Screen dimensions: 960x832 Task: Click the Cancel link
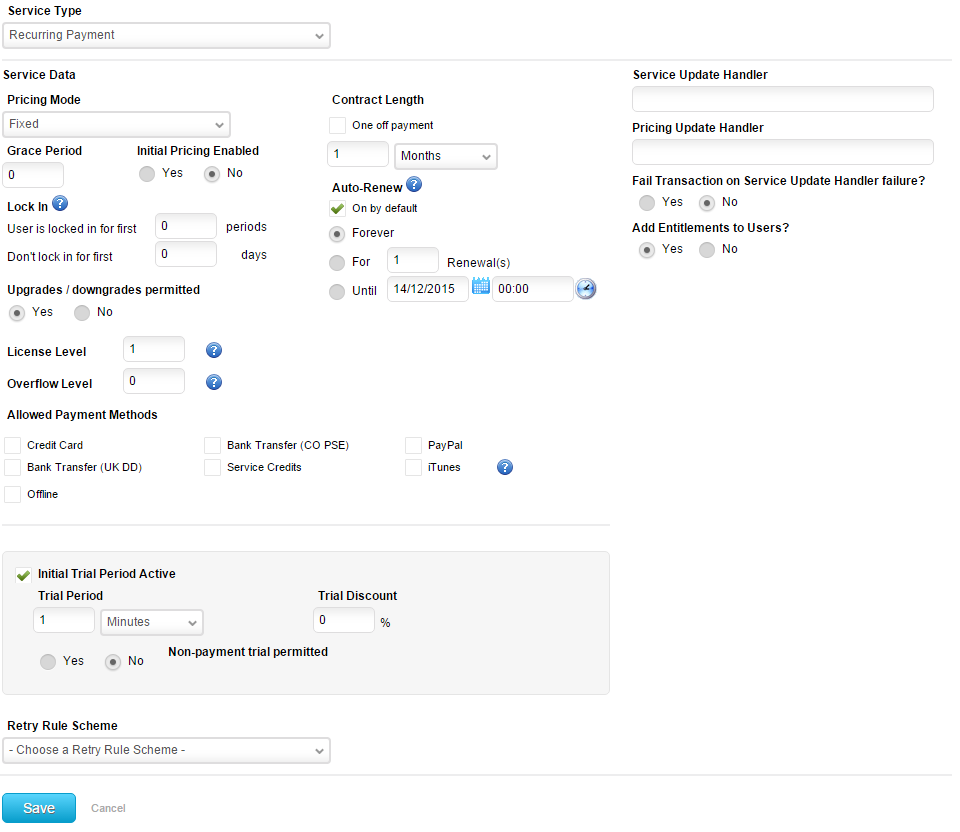(x=108, y=808)
